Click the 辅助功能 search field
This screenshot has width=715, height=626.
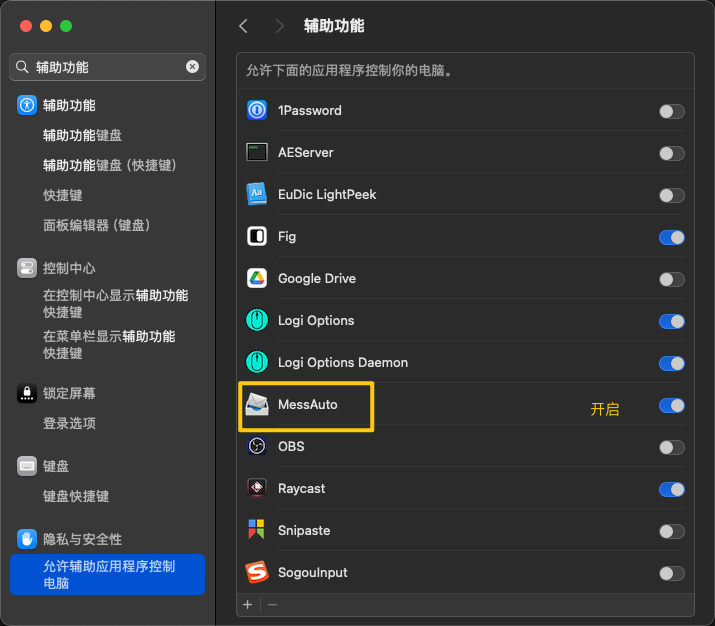[x=107, y=67]
